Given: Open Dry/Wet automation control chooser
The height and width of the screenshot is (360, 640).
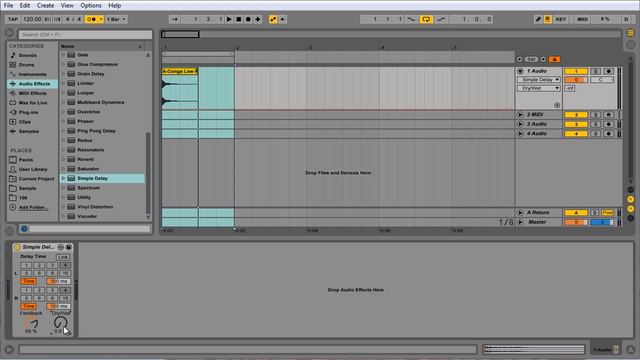Looking at the screenshot, I should (539, 88).
